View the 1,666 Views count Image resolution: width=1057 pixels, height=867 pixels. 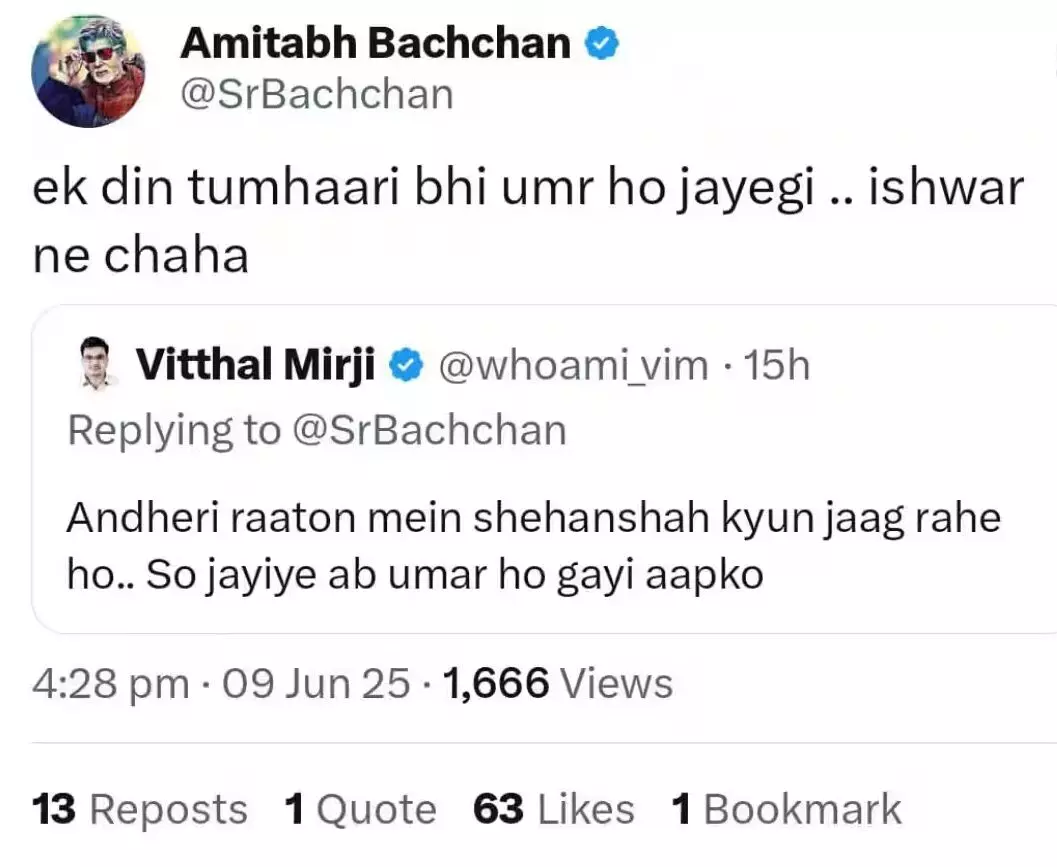558,684
